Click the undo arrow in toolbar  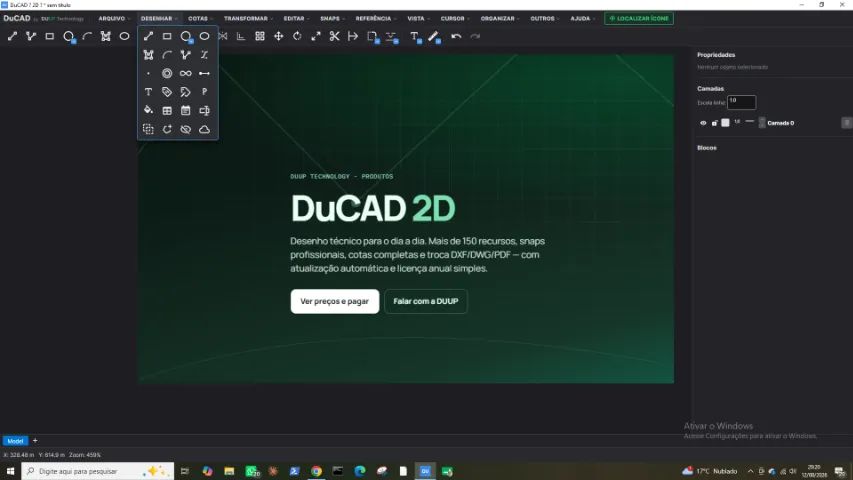click(456, 36)
